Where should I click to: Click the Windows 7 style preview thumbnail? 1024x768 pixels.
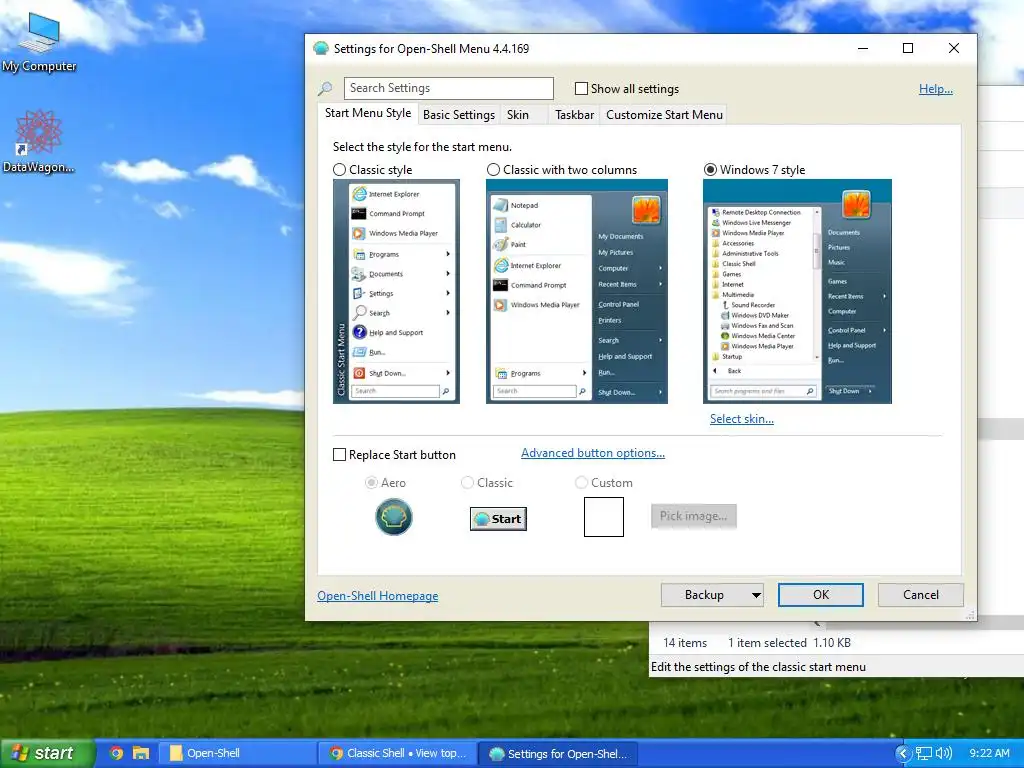coord(797,291)
